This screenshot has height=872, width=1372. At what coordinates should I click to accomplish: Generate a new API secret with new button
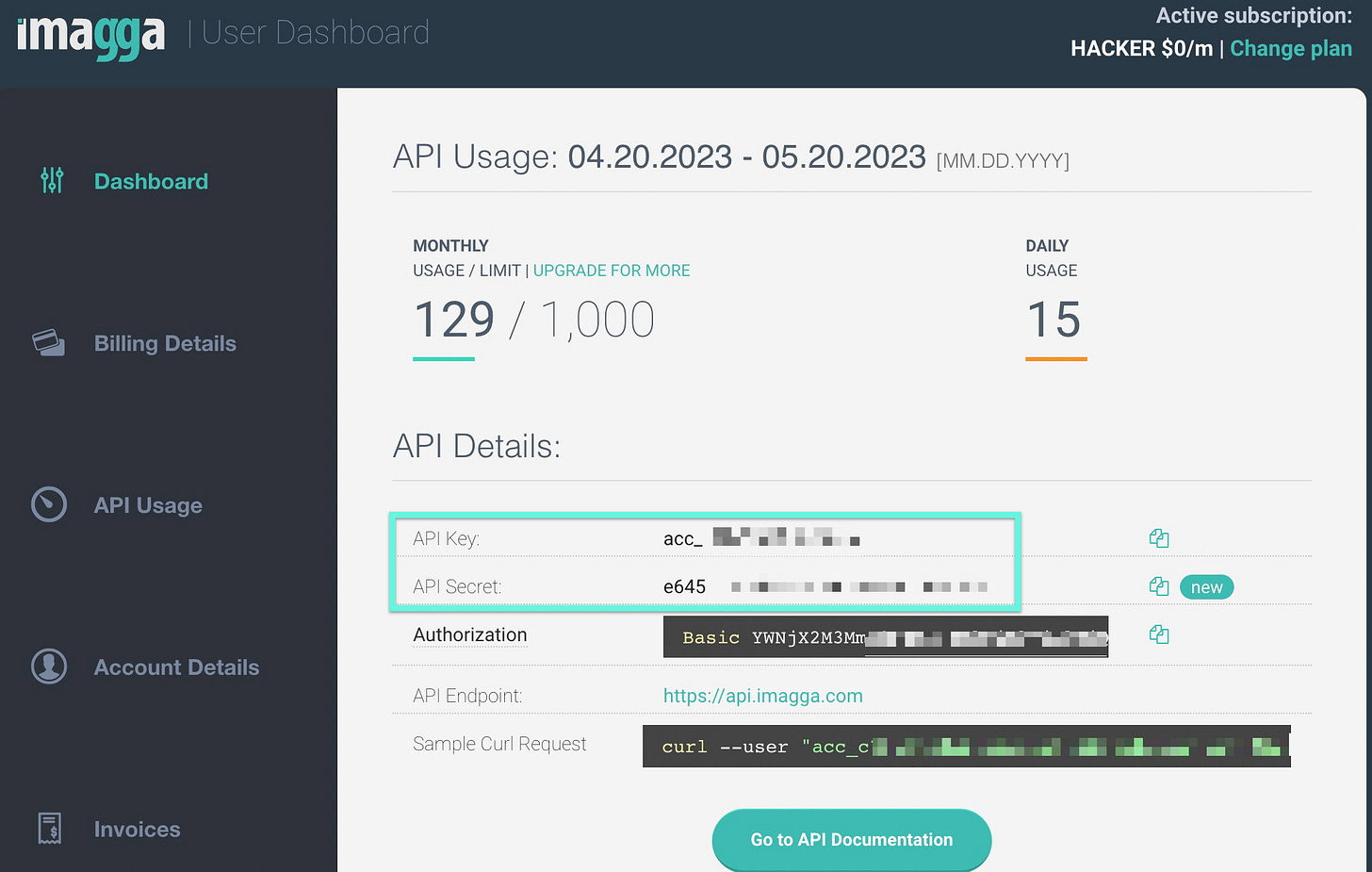(1206, 587)
